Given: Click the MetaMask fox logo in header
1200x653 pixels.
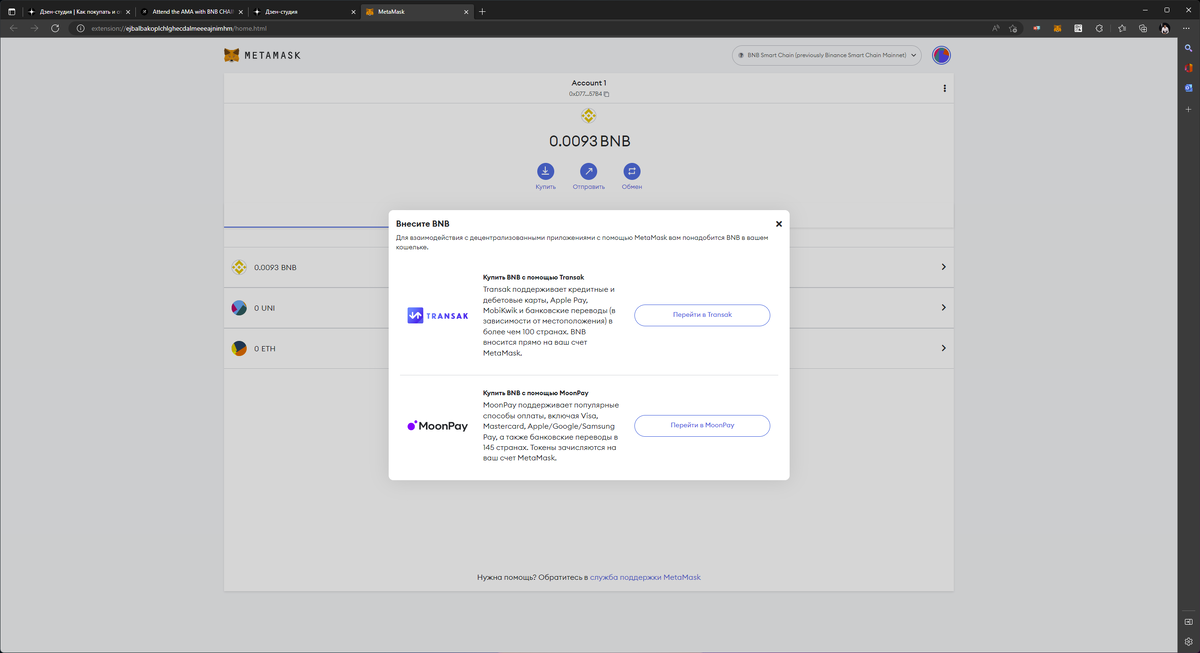Looking at the screenshot, I should (231, 55).
